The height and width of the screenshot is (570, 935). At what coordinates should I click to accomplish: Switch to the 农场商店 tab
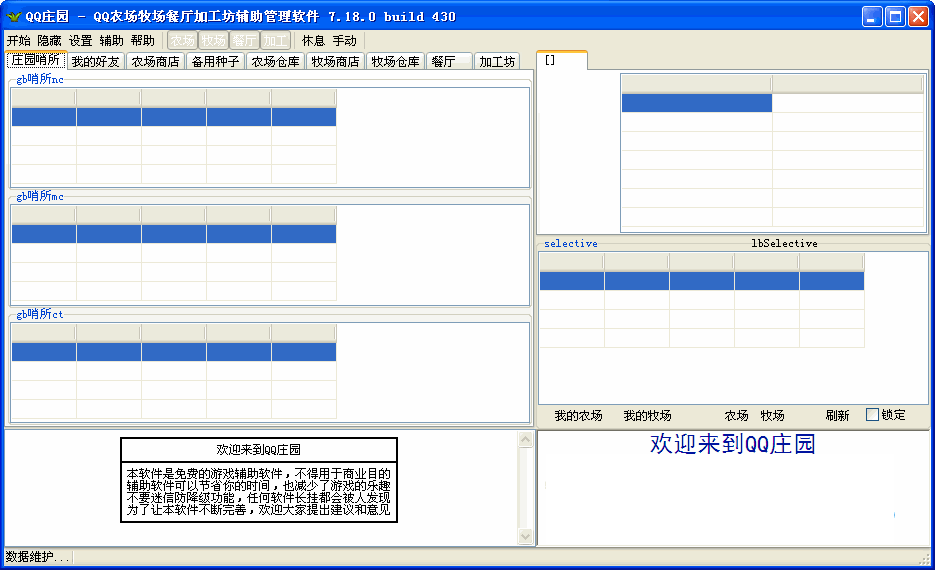coord(155,62)
